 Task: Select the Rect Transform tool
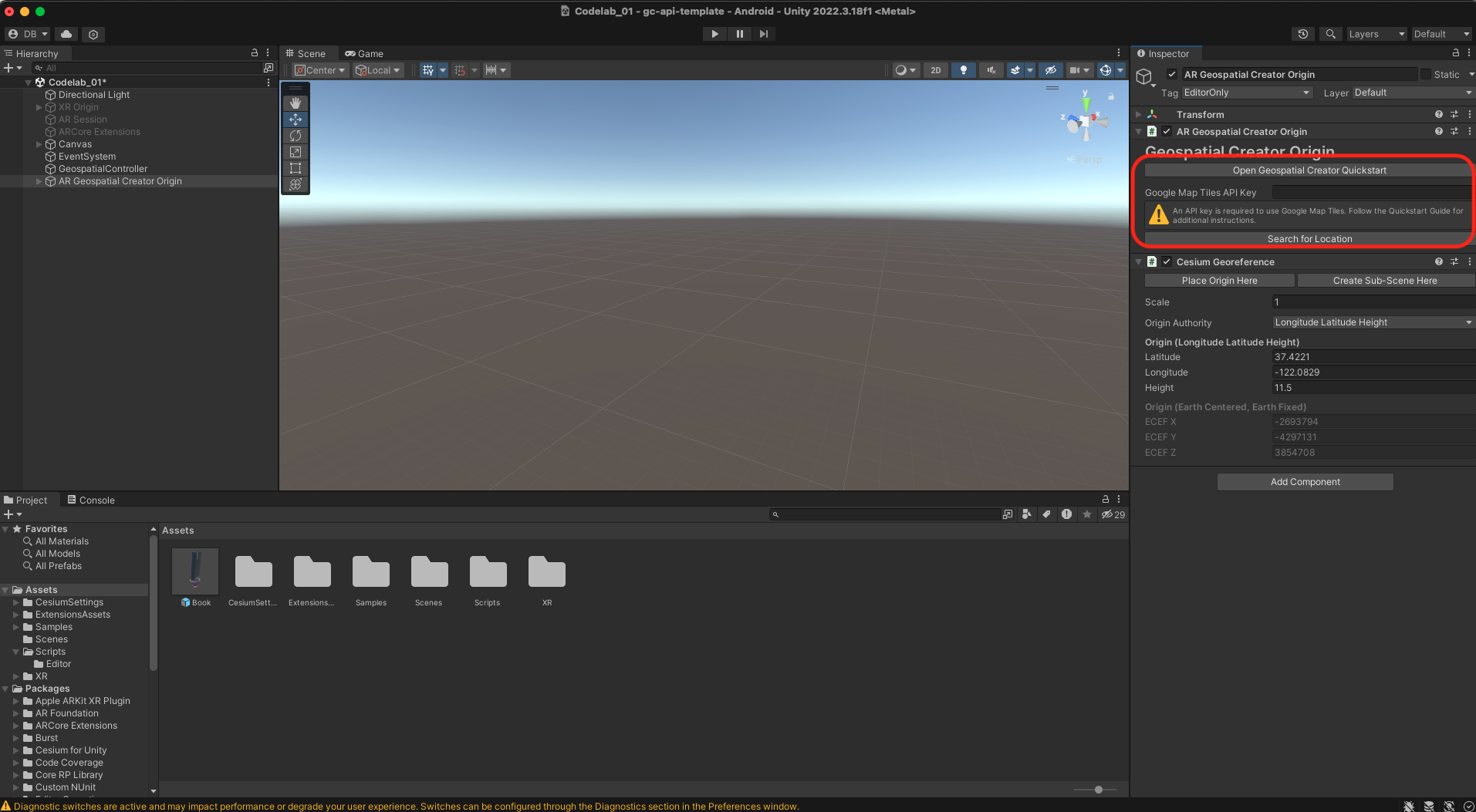pos(296,168)
